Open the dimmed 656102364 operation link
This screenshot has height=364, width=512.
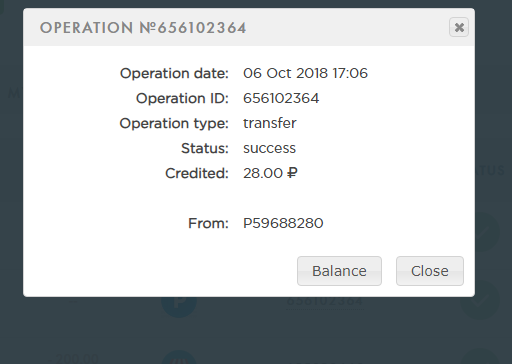point(325,302)
